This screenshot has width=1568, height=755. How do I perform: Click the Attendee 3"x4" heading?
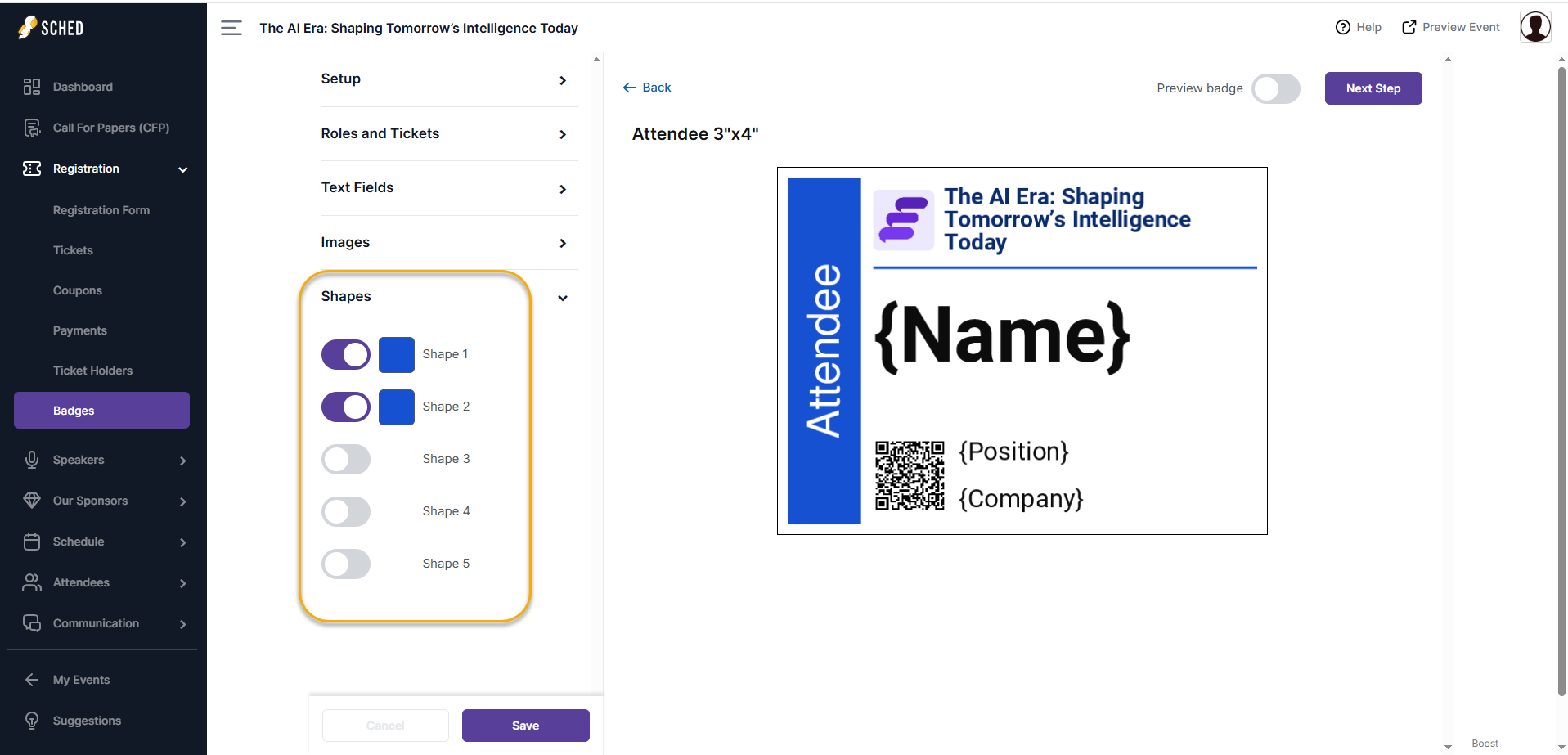click(695, 134)
